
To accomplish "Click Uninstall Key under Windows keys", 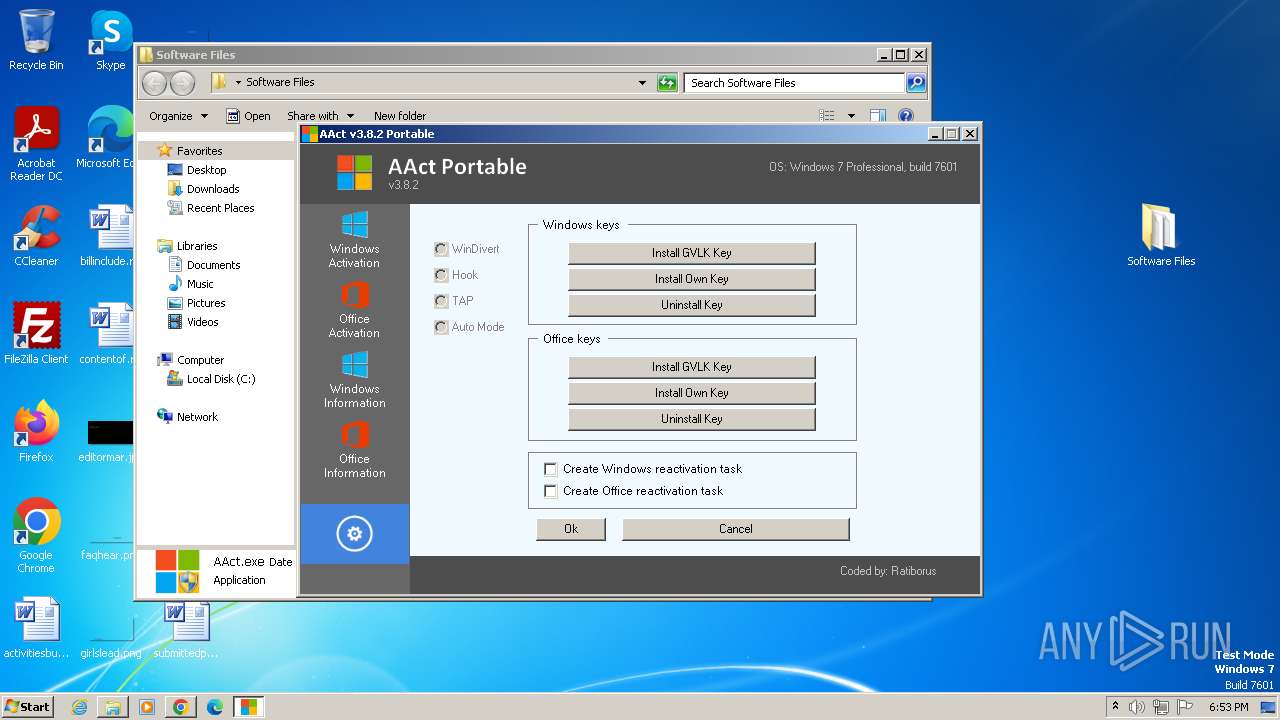I will [x=692, y=305].
